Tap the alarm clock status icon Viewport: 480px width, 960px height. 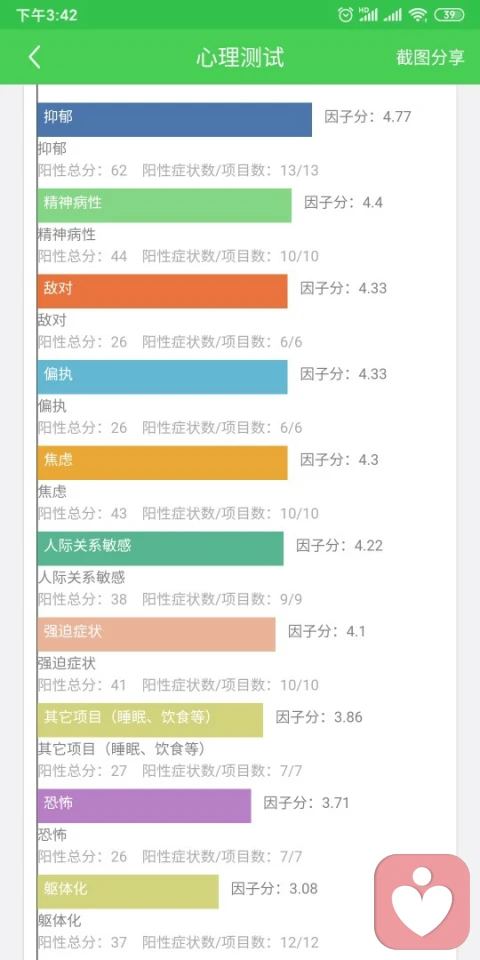[x=346, y=15]
